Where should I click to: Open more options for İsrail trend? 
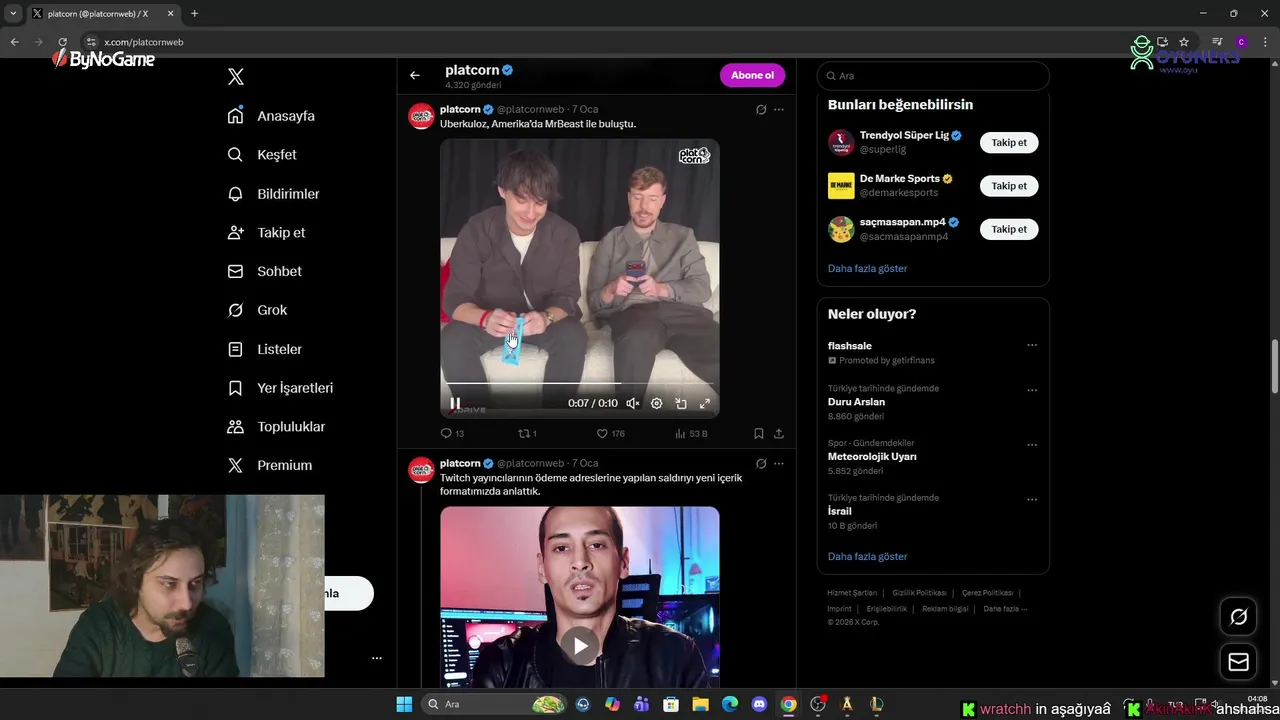coord(1032,499)
